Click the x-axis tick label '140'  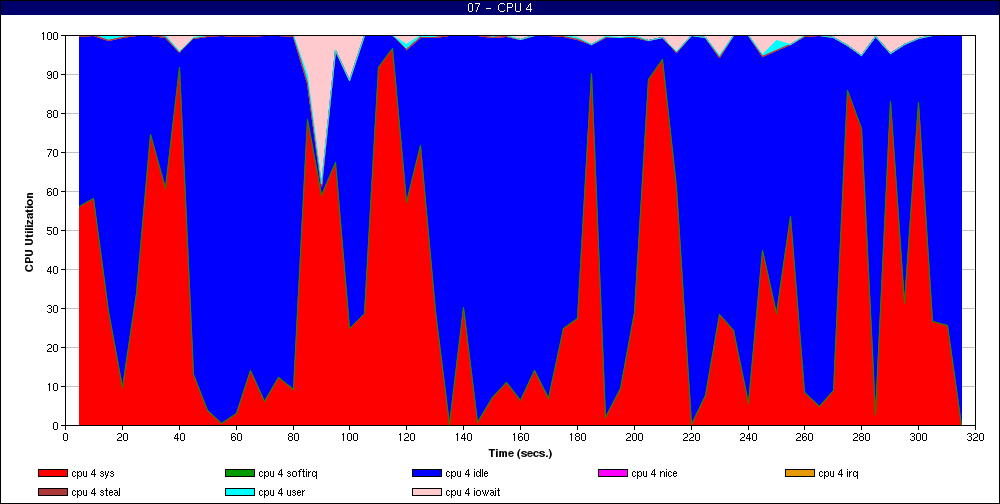pos(464,437)
